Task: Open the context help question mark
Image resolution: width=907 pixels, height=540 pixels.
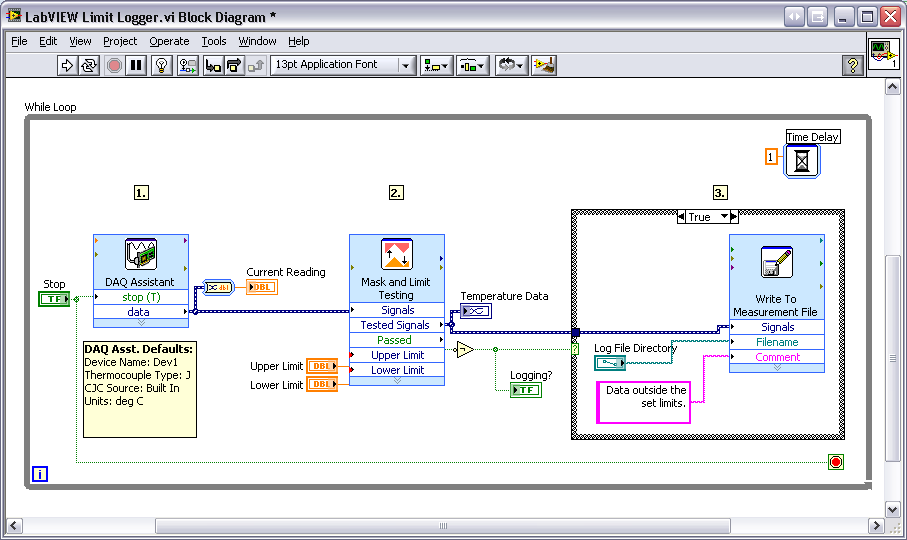Action: click(x=853, y=65)
